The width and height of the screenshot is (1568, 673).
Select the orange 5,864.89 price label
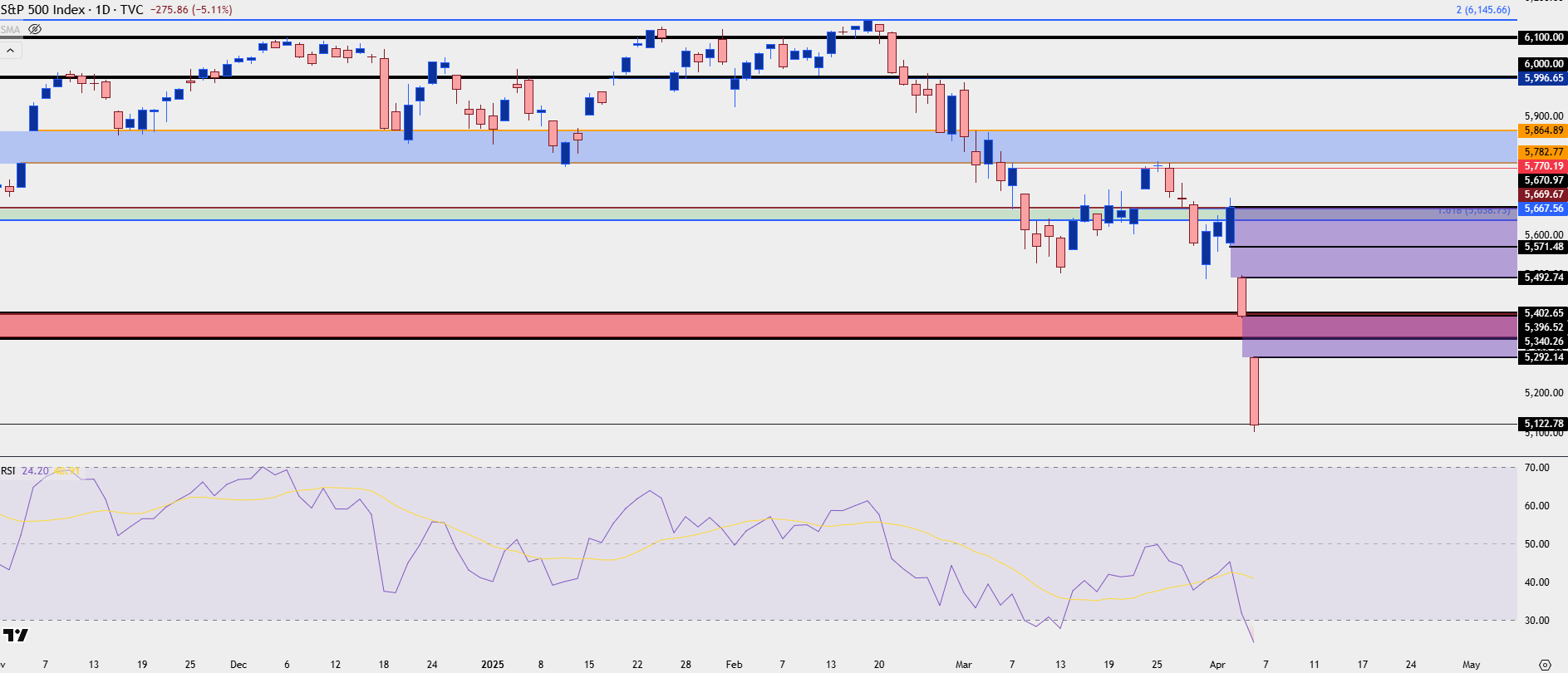click(x=1543, y=130)
